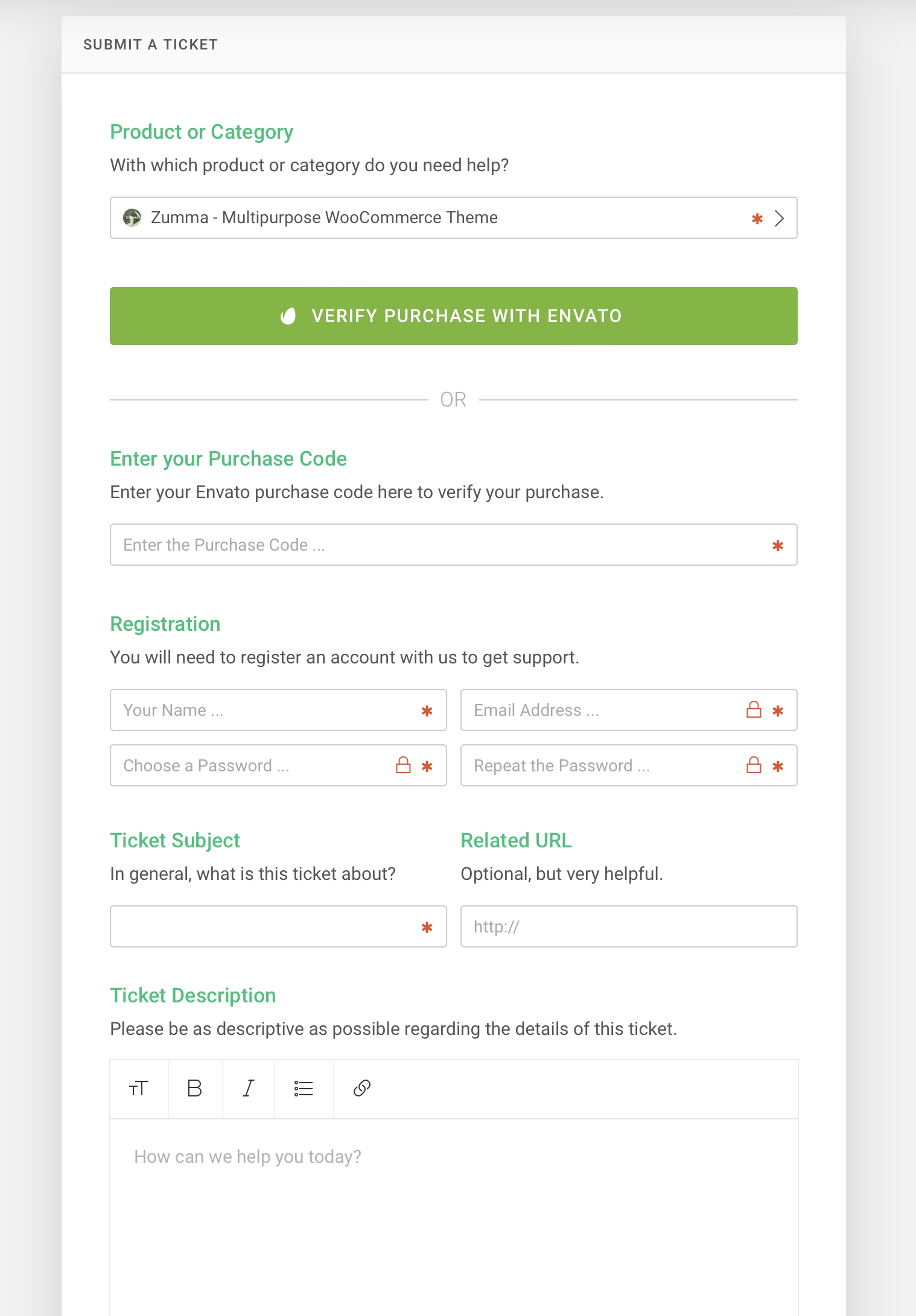The image size is (916, 1316).
Task: Click the lock icon in Email Address field
Action: [754, 710]
